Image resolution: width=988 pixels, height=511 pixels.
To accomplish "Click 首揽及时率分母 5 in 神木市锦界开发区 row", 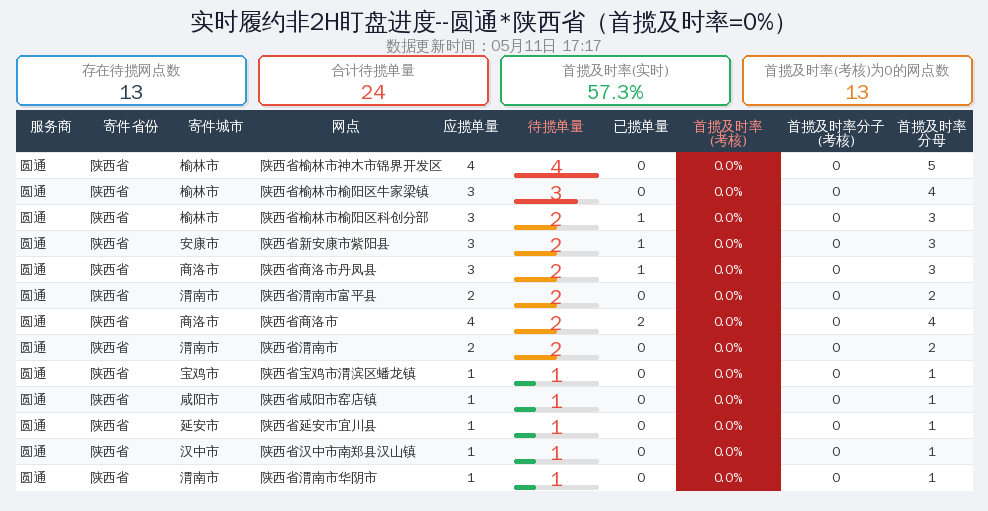I will pyautogui.click(x=931, y=166).
